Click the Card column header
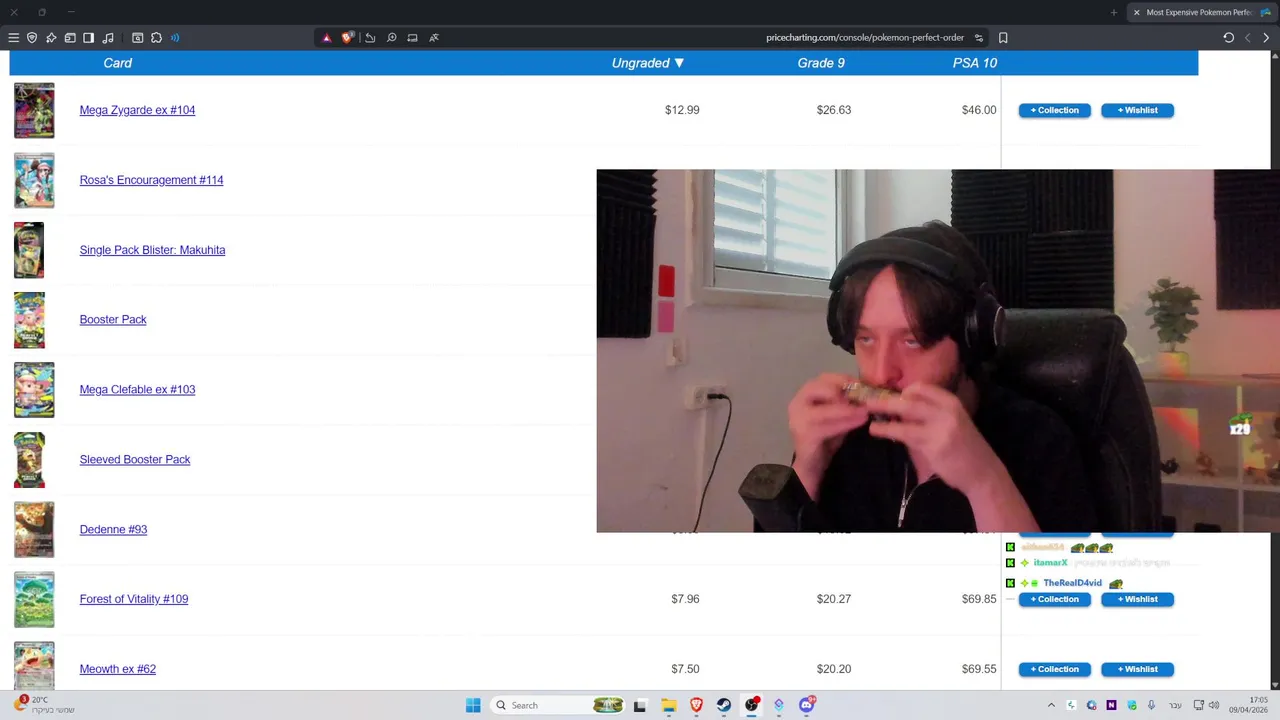Viewport: 1280px width, 720px height. [117, 63]
